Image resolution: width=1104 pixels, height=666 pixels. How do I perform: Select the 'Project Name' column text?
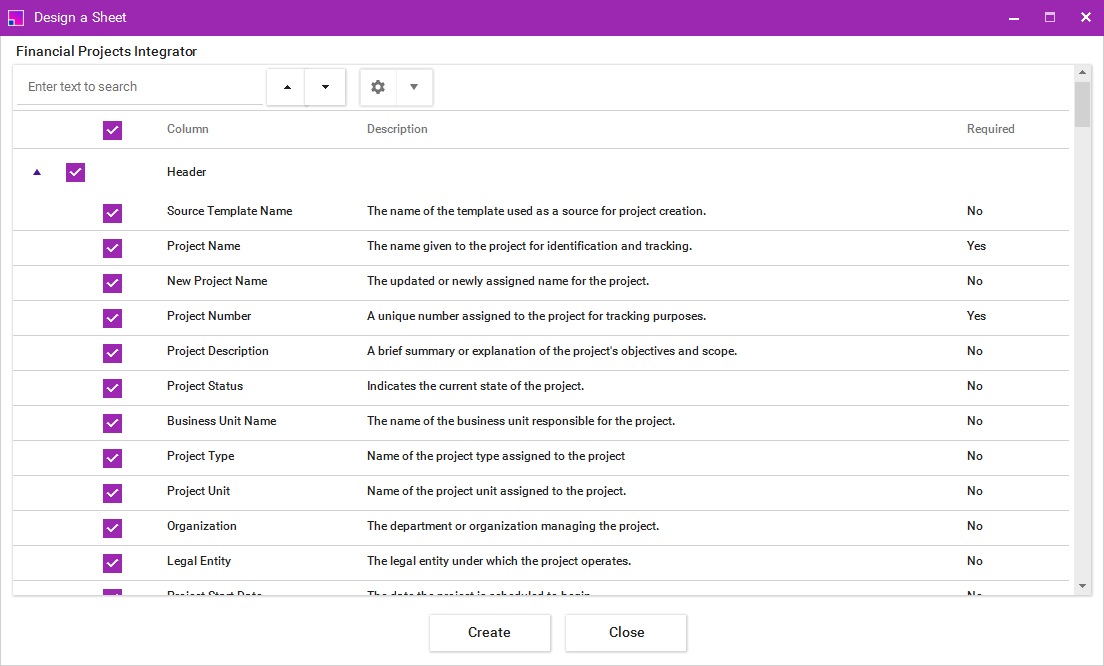pos(203,246)
